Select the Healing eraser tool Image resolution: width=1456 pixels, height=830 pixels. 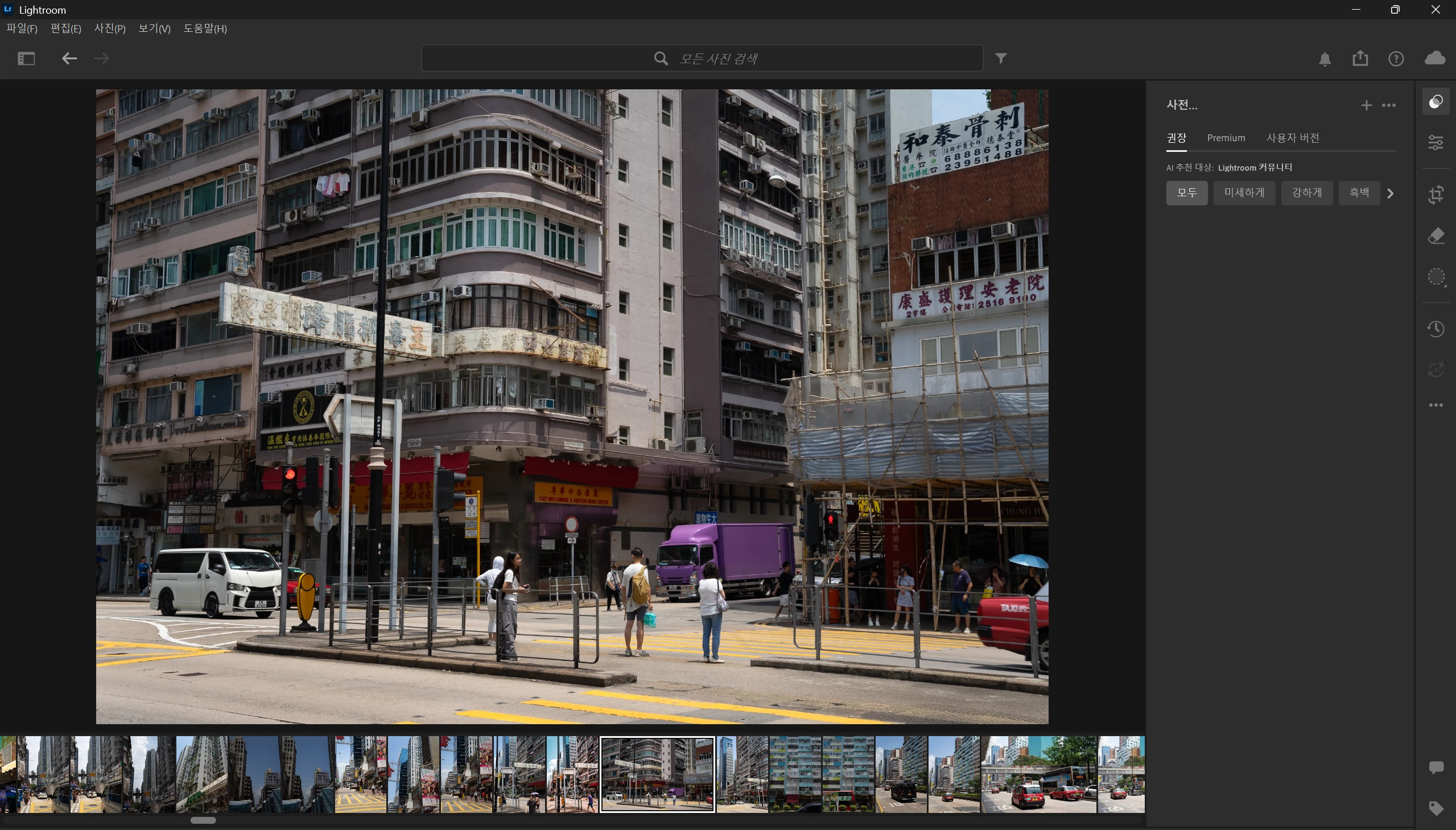(x=1436, y=236)
